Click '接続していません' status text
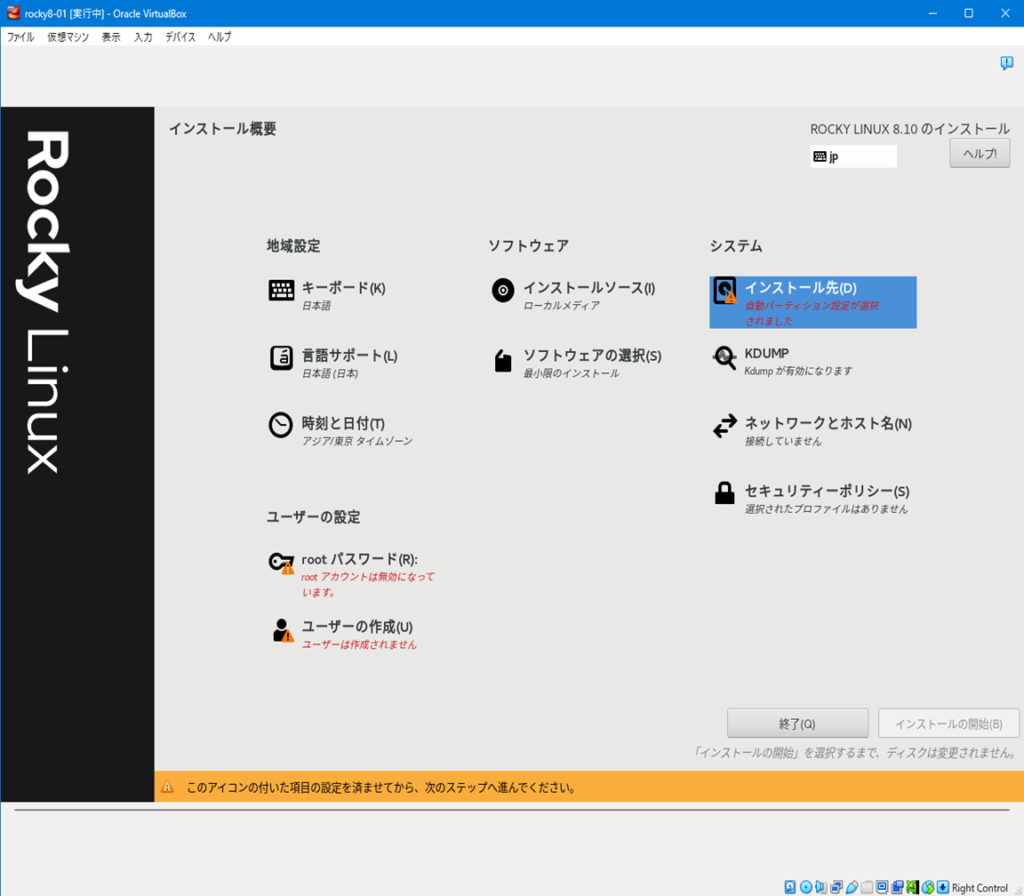Screen dimensions: 1024x896 click(783, 441)
